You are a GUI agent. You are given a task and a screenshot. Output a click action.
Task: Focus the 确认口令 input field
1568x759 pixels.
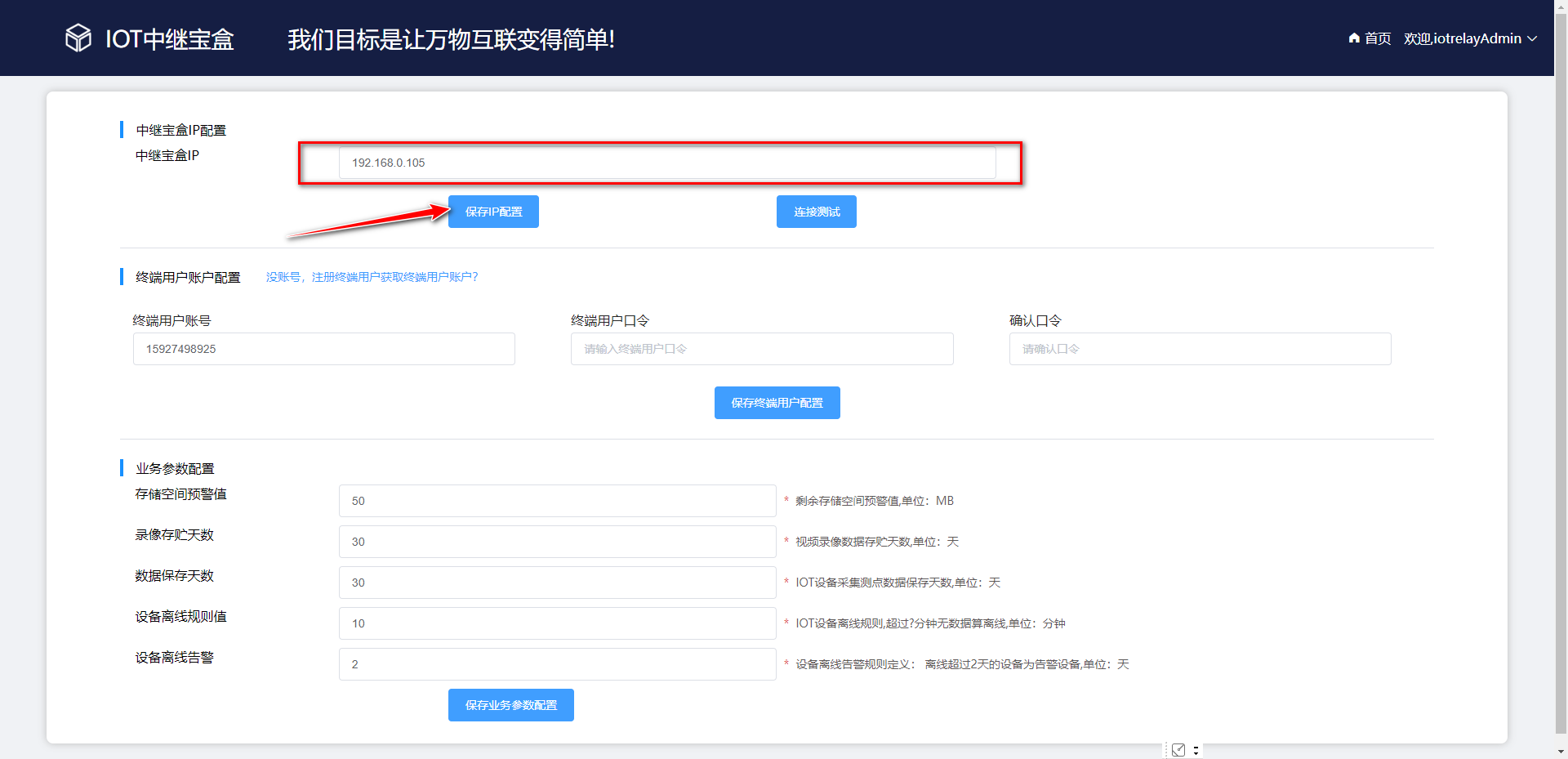pos(1200,349)
